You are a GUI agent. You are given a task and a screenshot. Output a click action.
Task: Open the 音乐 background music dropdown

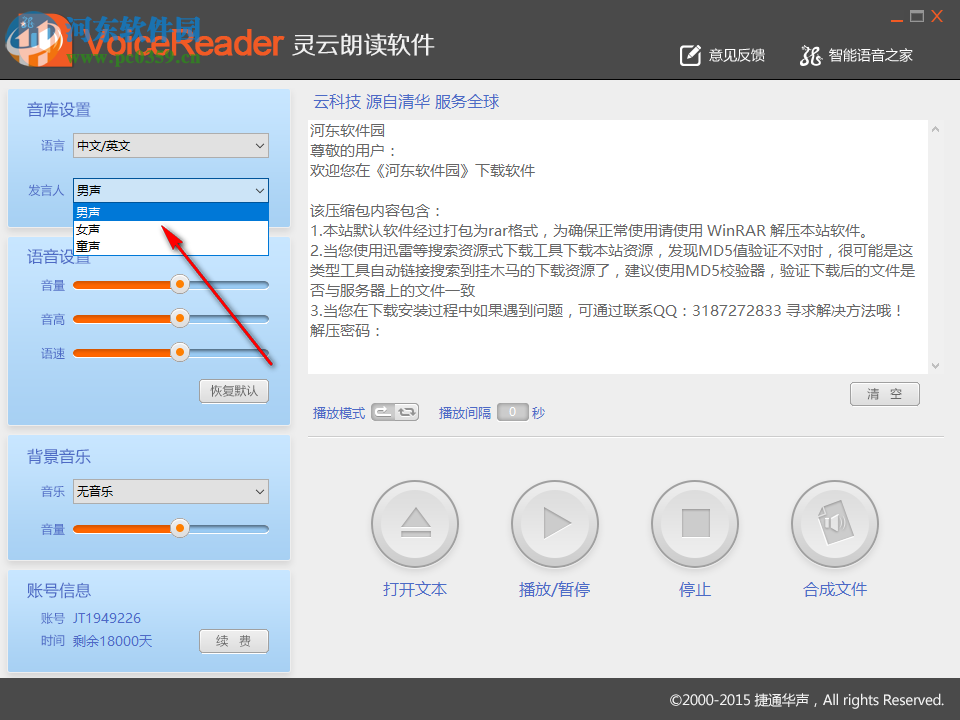coord(170,491)
